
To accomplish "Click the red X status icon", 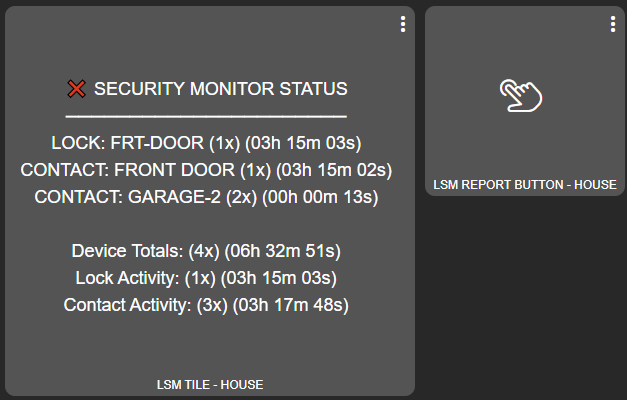I will tap(76, 89).
